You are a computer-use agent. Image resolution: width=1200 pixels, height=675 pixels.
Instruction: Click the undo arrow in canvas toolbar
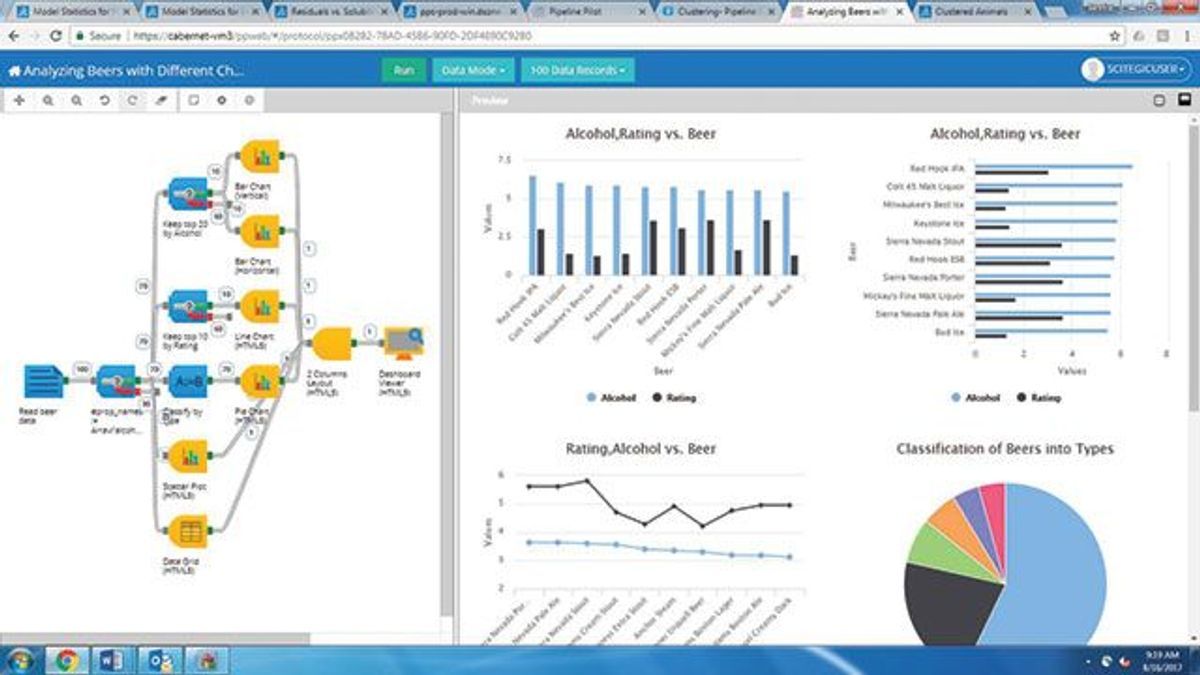click(104, 101)
